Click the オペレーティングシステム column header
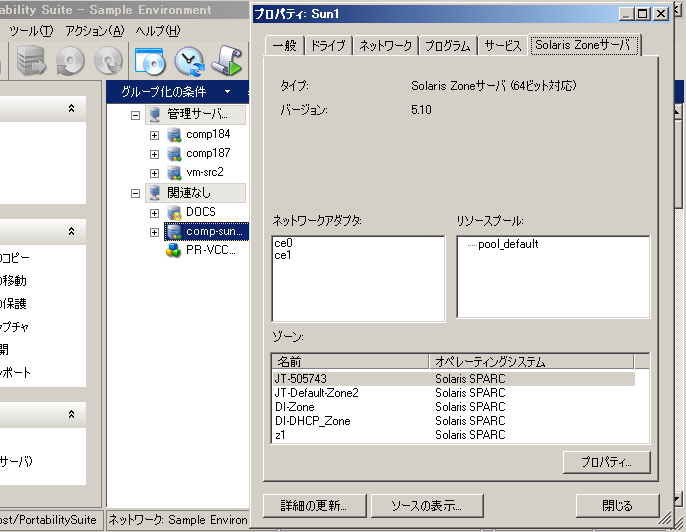Viewport: 686px width, 532px height. pyautogui.click(x=531, y=362)
